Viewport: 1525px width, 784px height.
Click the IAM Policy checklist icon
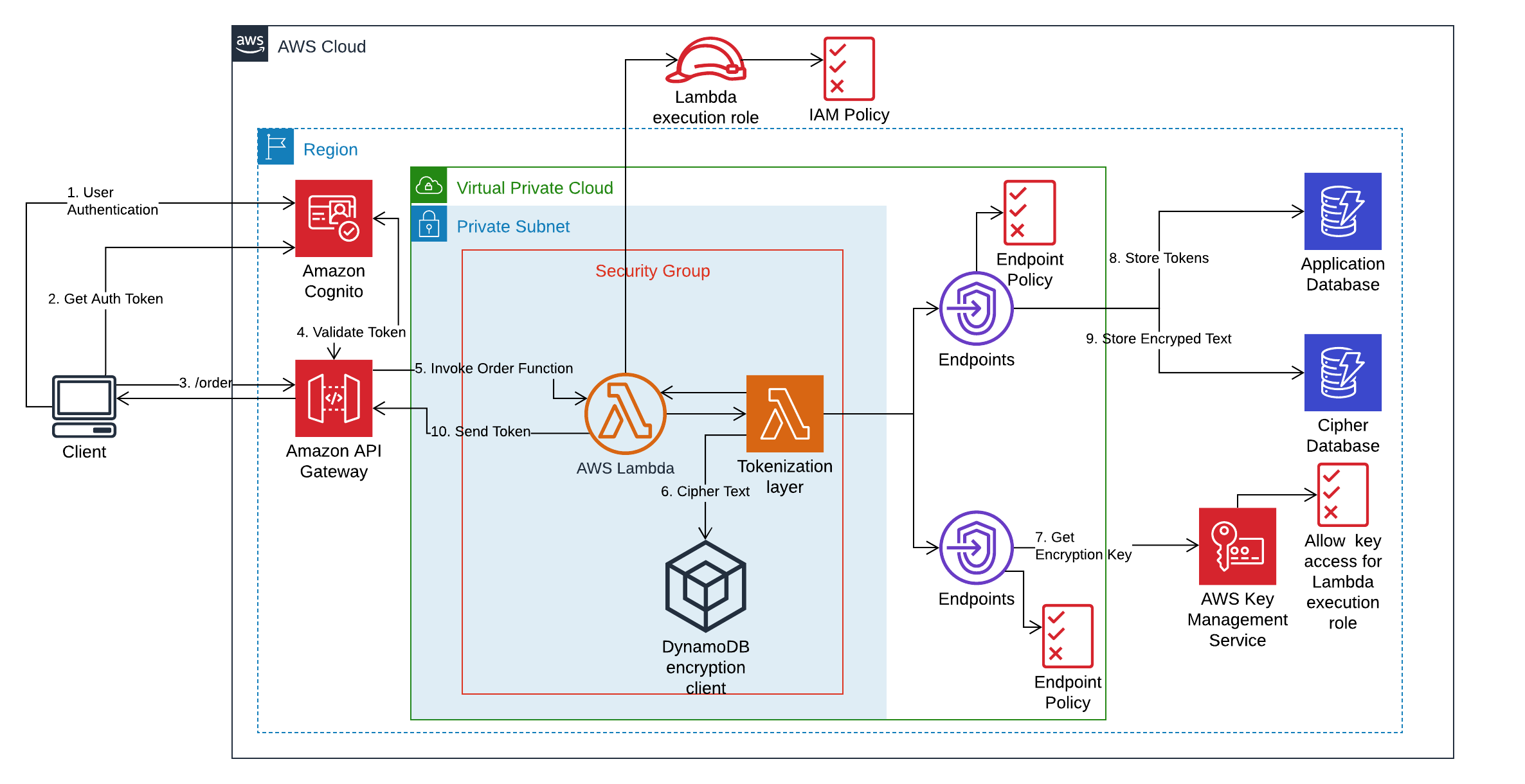[849, 69]
